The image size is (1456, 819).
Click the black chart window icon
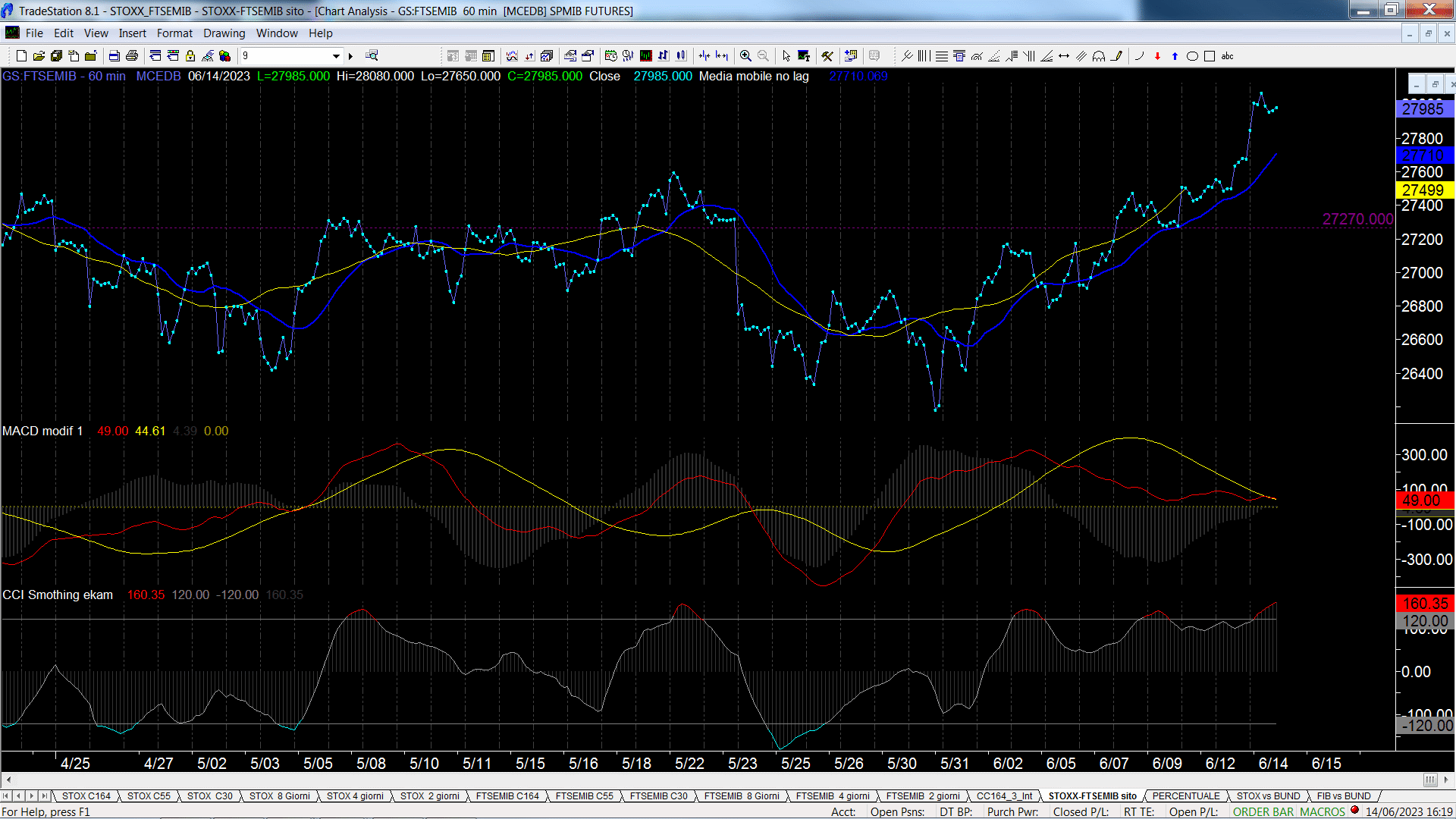click(x=645, y=55)
